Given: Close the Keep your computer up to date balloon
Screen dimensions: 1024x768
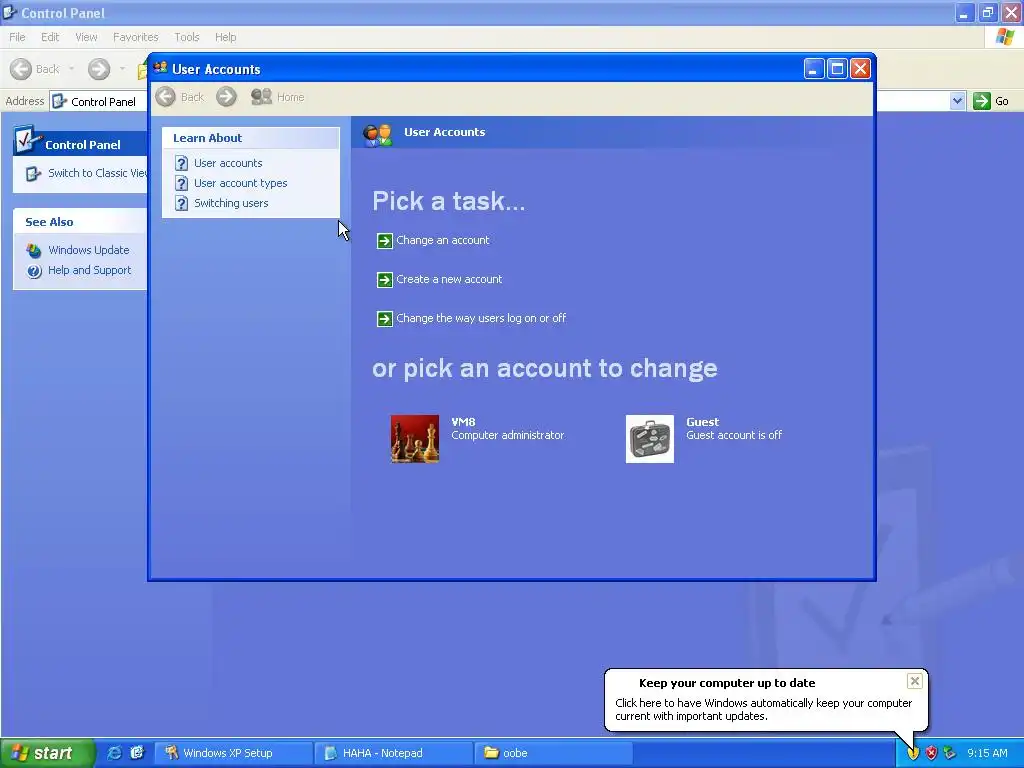Looking at the screenshot, I should coord(914,681).
